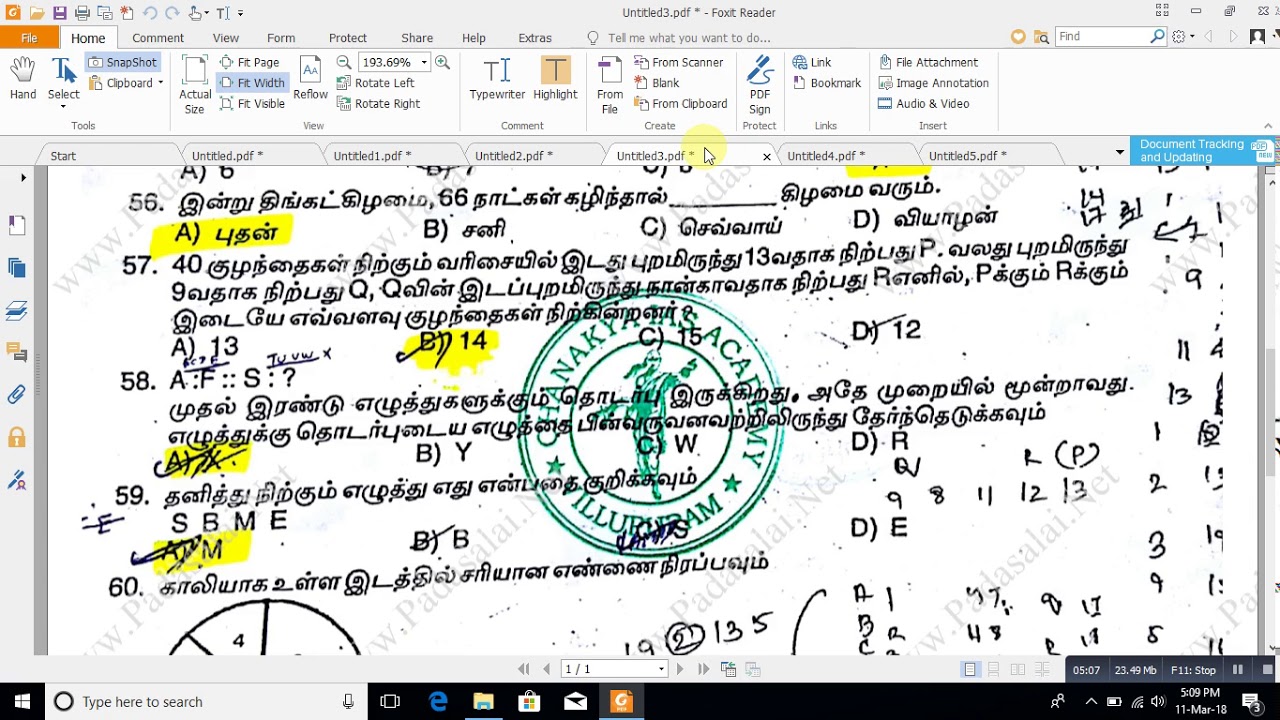
Task: Click the zoom out magnifier
Action: coord(344,62)
